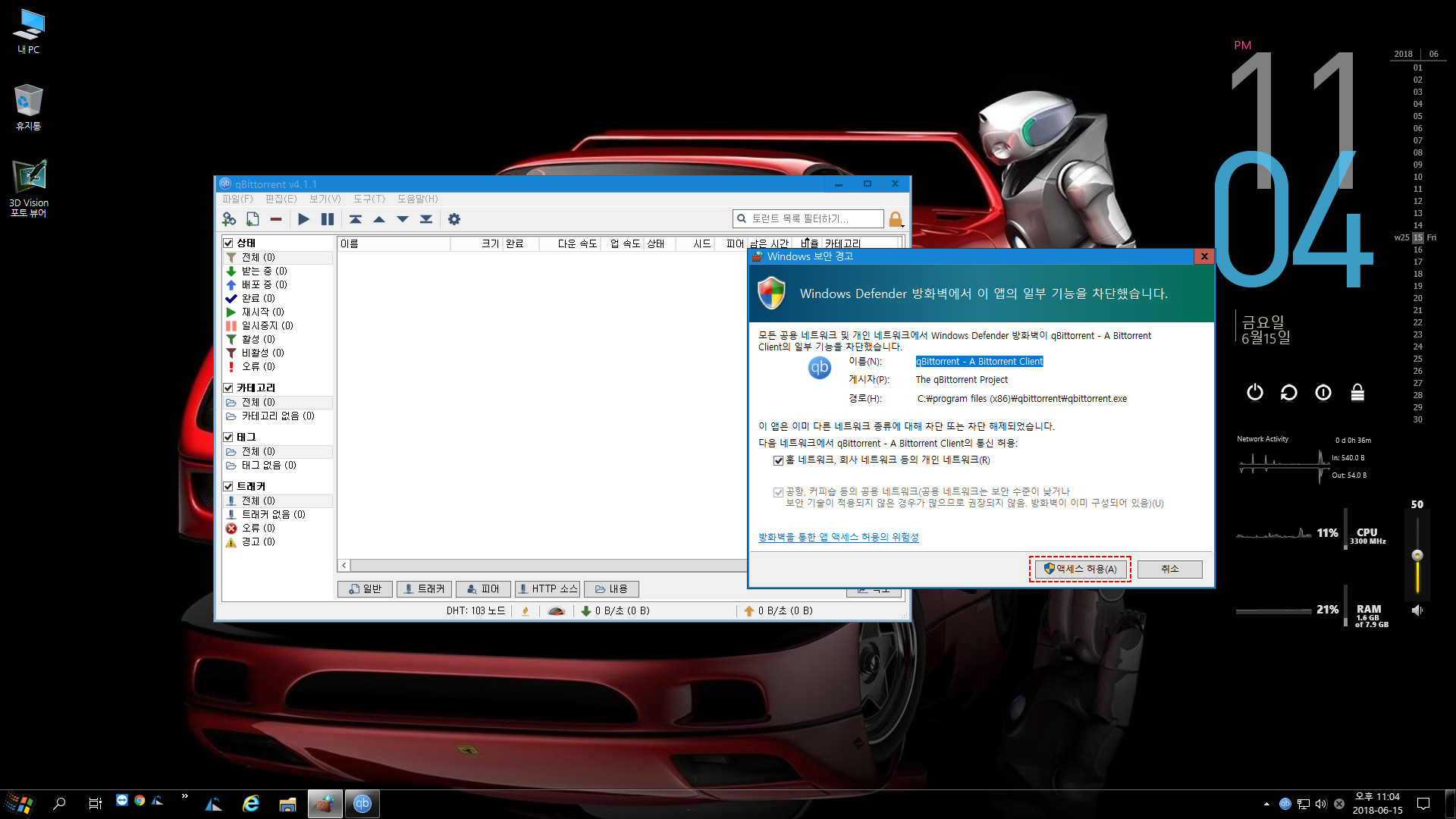1456x819 pixels.
Task: Select the 휴지통 recycle bin desktop icon
Action: (29, 108)
